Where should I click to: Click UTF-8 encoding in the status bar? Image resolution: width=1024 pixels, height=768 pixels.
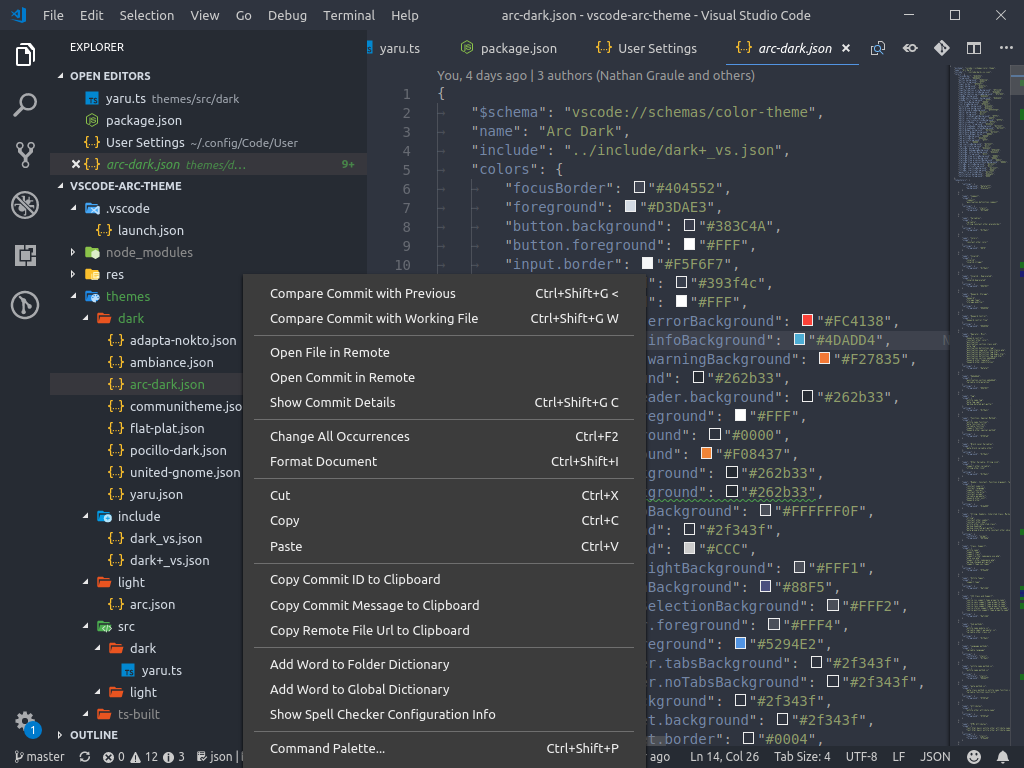(x=861, y=756)
